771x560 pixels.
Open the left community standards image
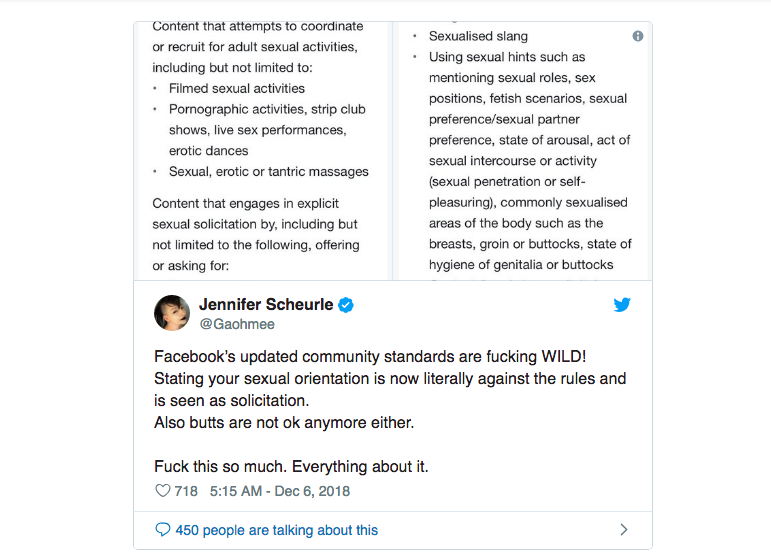pos(262,150)
